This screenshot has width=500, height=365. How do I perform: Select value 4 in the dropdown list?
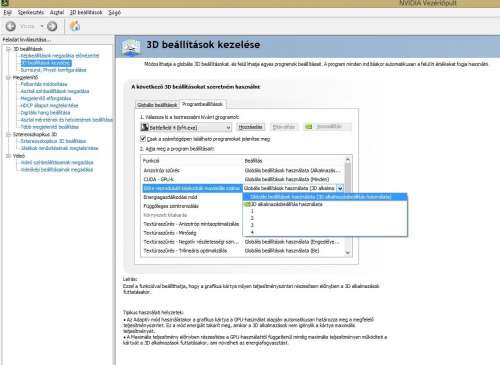[x=325, y=232]
